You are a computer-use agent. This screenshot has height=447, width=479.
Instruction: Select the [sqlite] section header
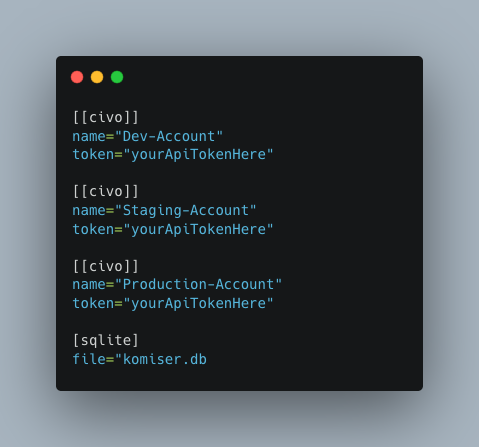coord(106,340)
